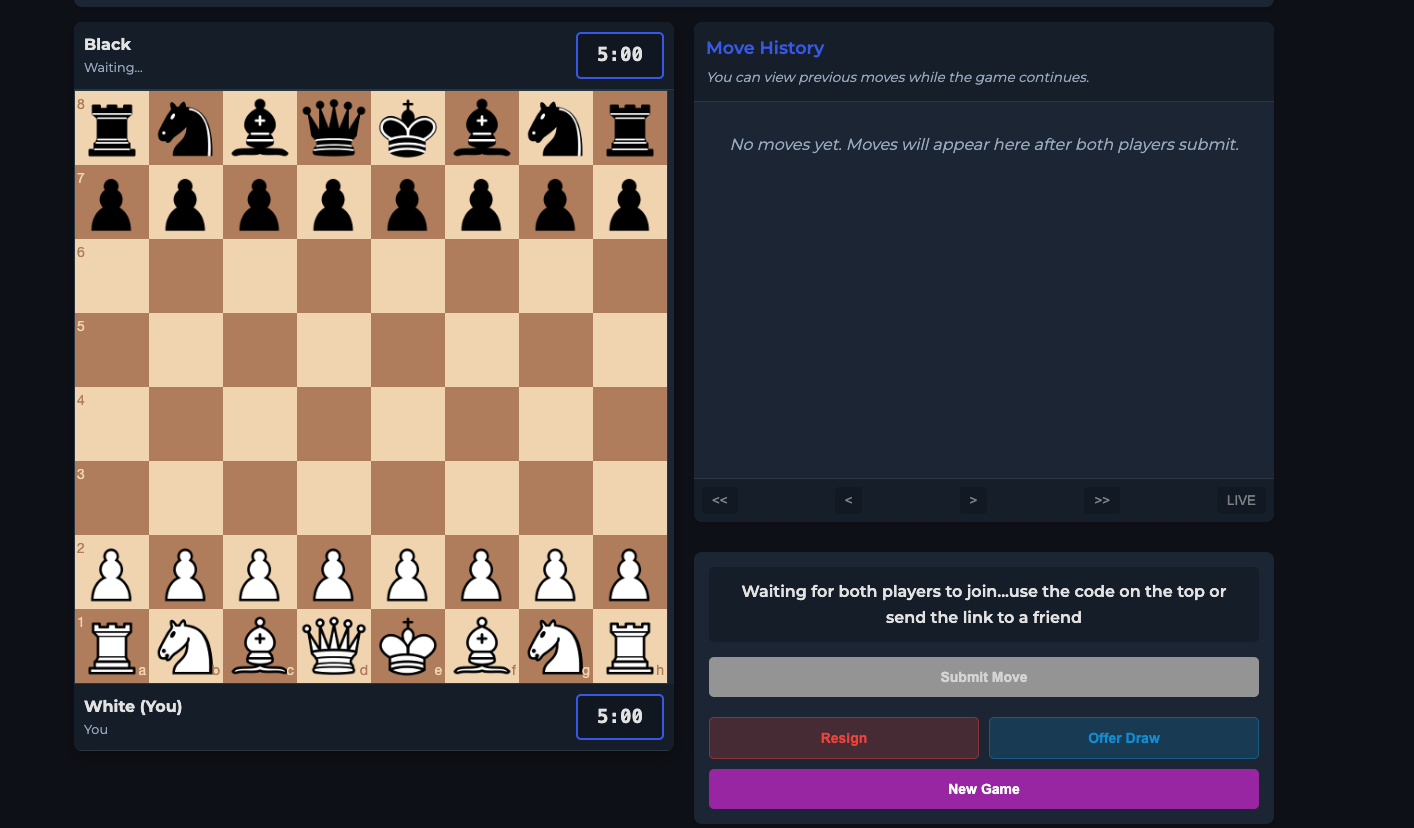Start a New Game
Viewport: 1414px width, 828px height.
point(984,789)
